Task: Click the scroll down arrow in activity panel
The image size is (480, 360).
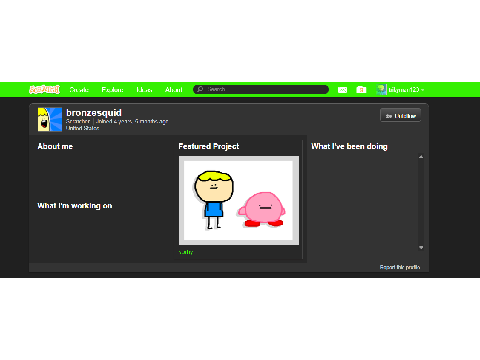Action: (x=421, y=247)
